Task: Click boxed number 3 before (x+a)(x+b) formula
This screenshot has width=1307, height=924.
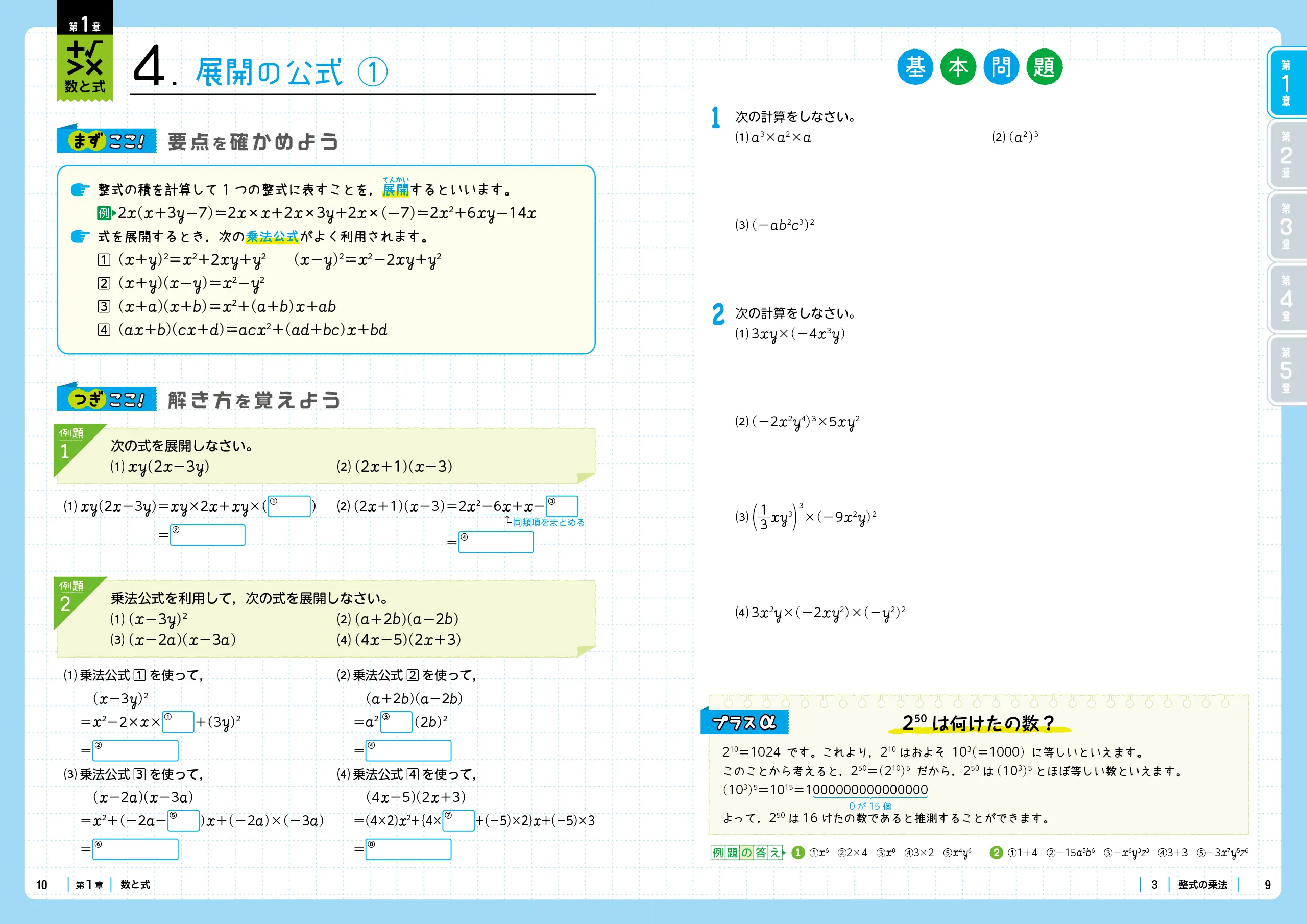Action: [x=104, y=306]
